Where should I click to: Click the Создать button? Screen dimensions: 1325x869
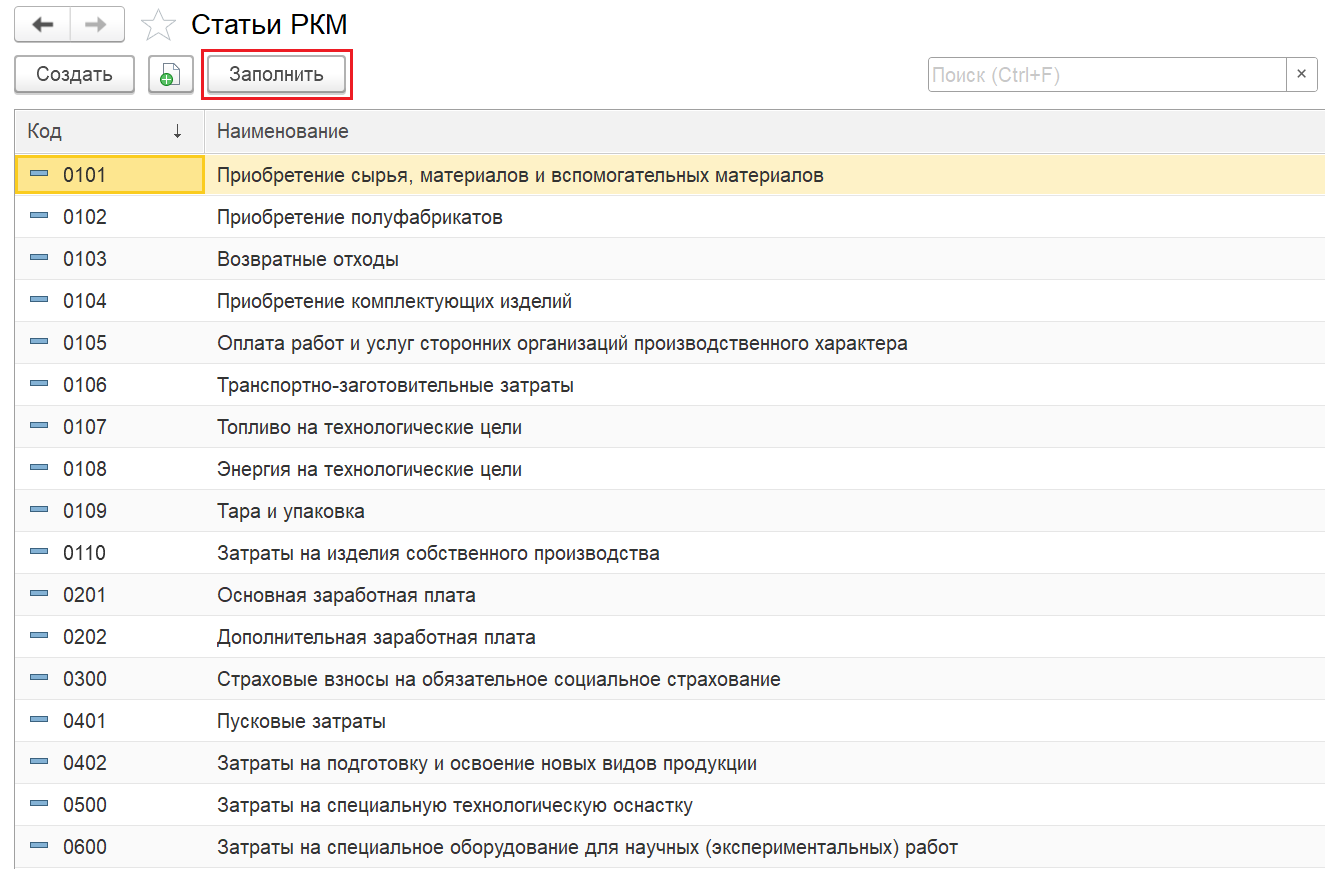click(74, 75)
